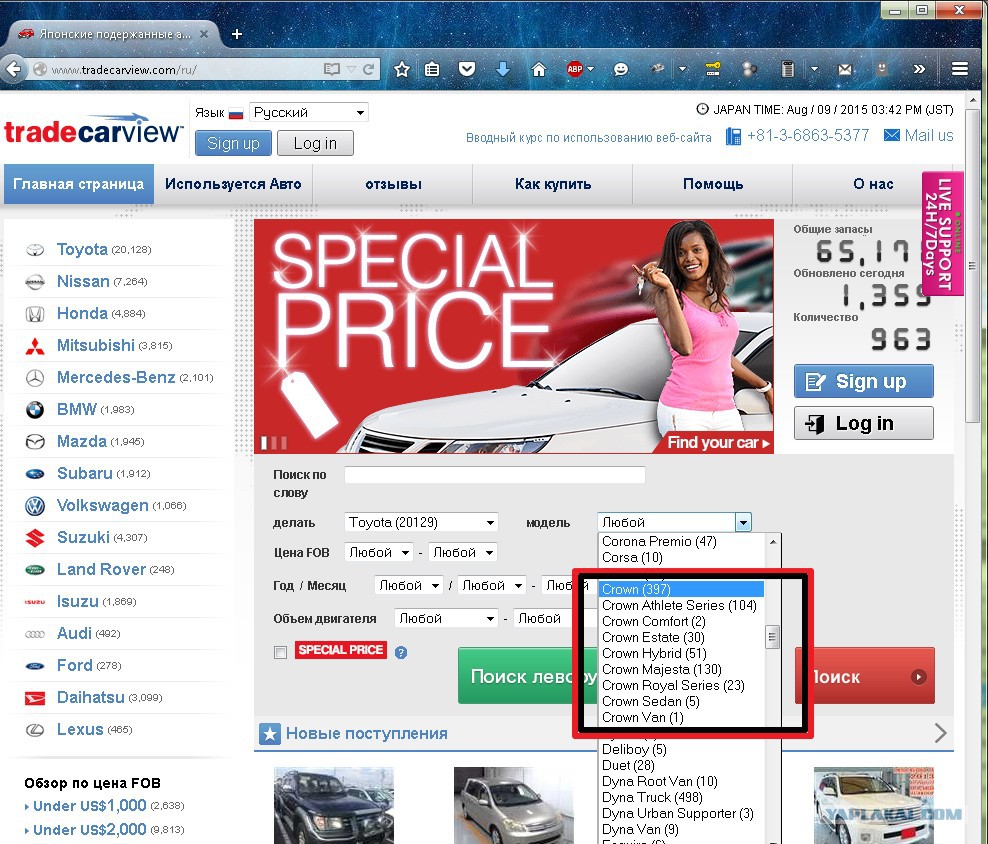Image resolution: width=988 pixels, height=844 pixels.
Task: Click the first banner slide indicator
Action: (x=265, y=443)
